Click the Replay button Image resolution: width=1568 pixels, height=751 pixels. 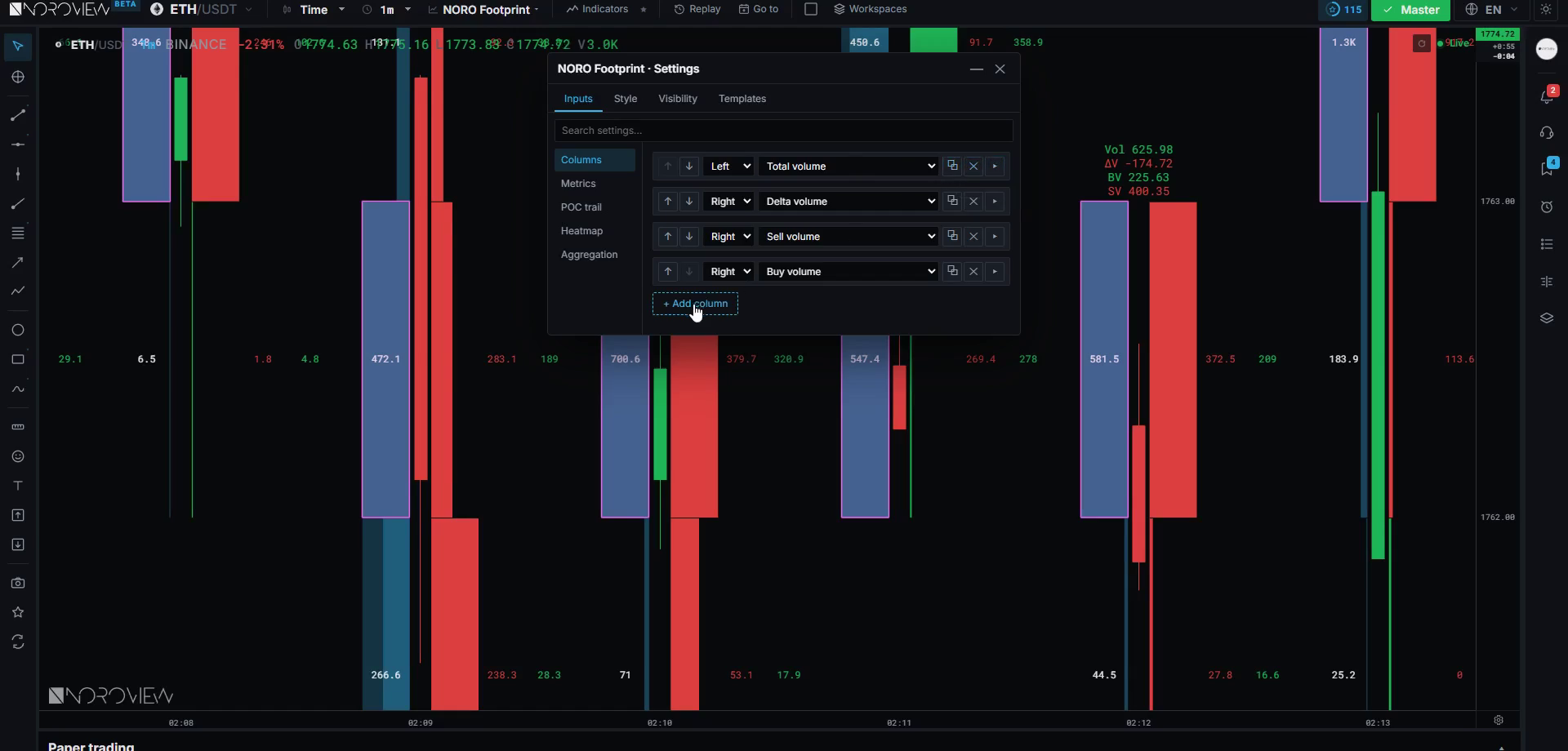[x=697, y=9]
